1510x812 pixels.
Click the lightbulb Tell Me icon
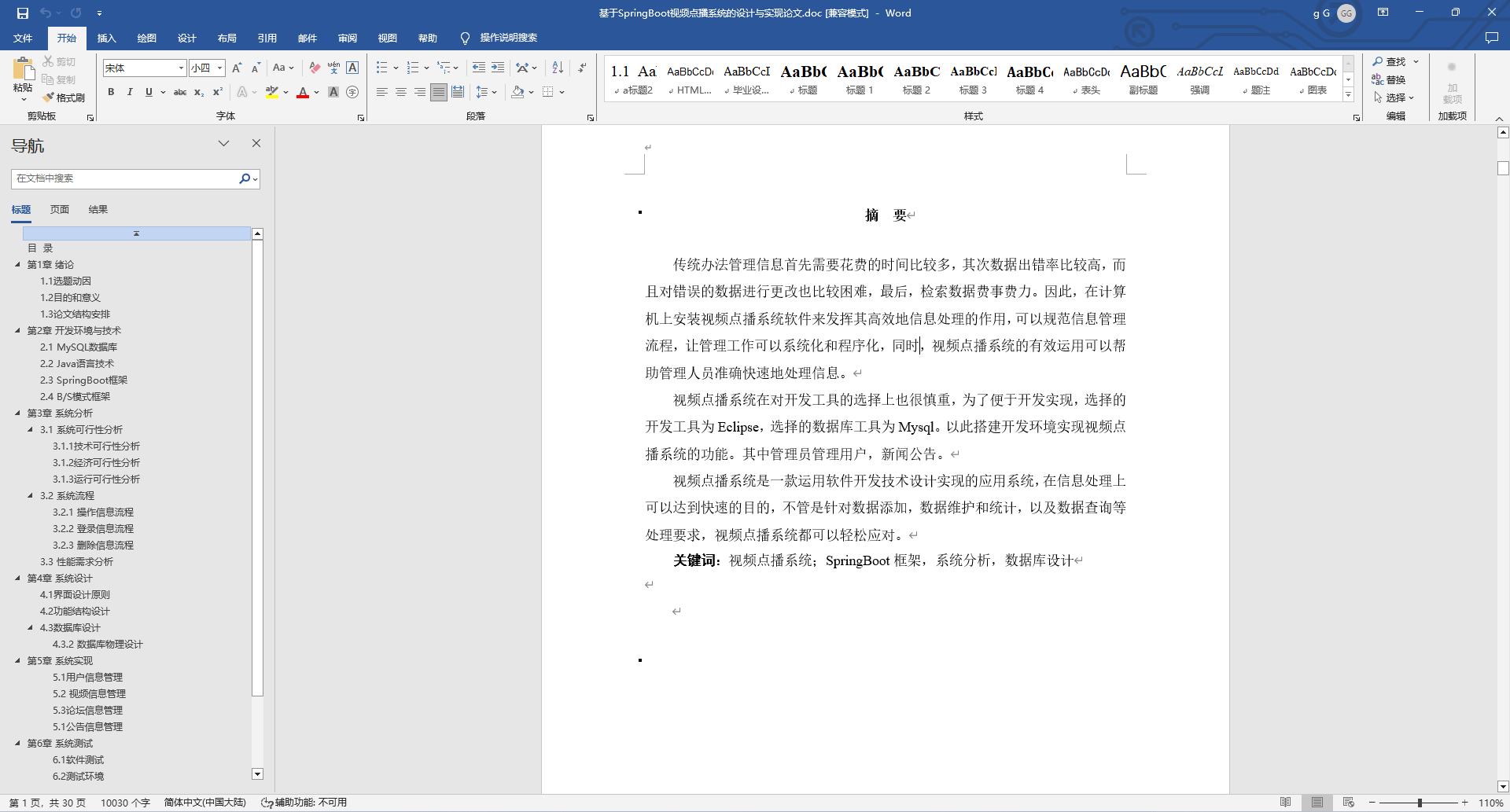tap(465, 38)
